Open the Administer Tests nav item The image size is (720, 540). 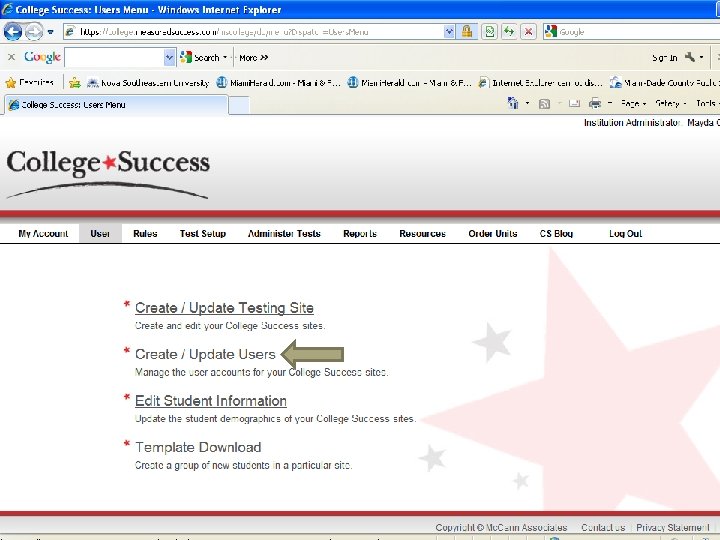coord(284,233)
